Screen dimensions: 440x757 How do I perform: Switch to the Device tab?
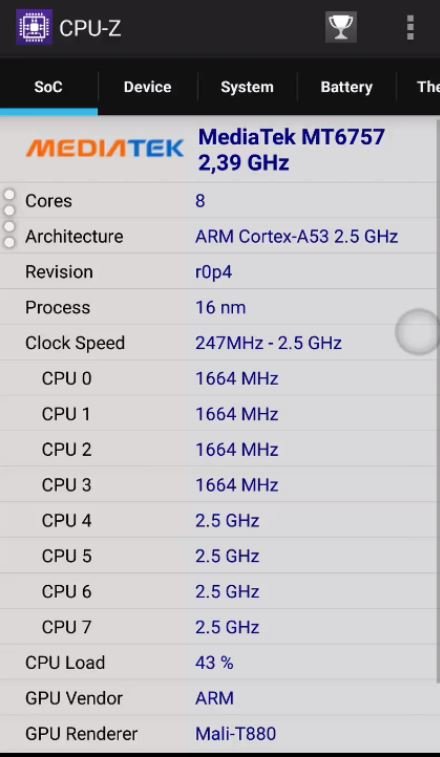point(147,87)
